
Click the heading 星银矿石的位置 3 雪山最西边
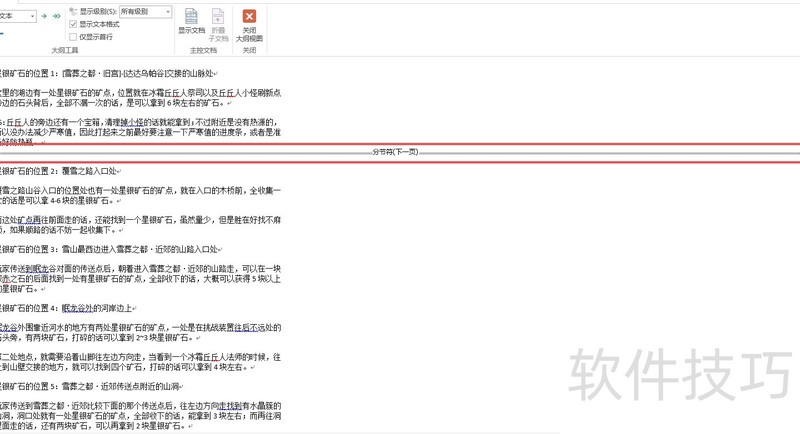coord(111,249)
